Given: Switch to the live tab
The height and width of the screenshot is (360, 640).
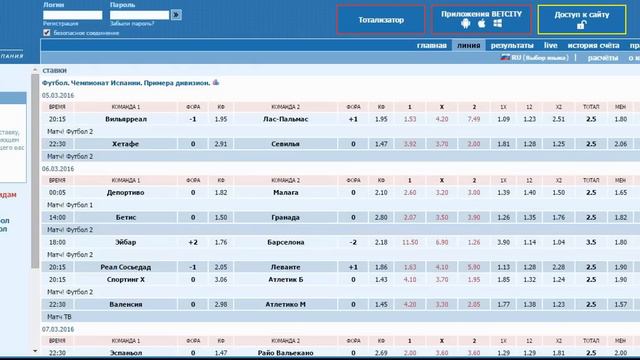Looking at the screenshot, I should (550, 45).
